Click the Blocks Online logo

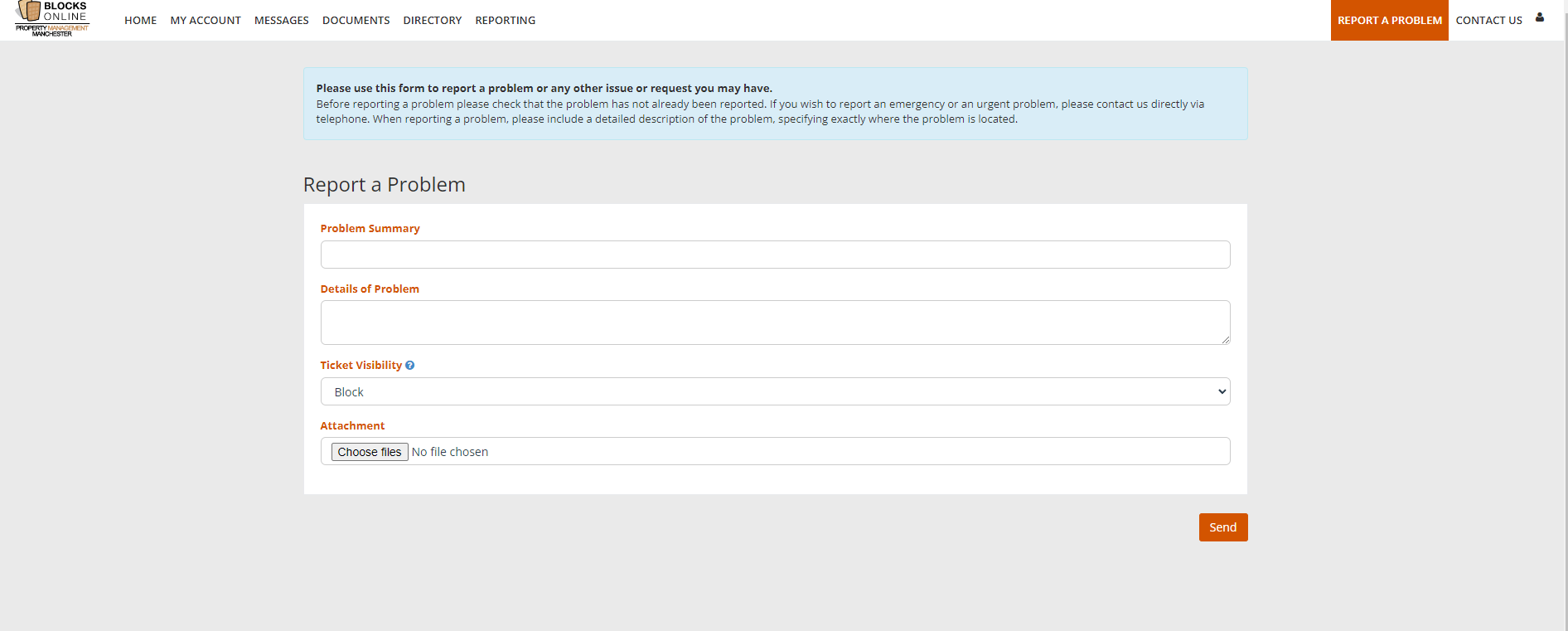(52, 19)
